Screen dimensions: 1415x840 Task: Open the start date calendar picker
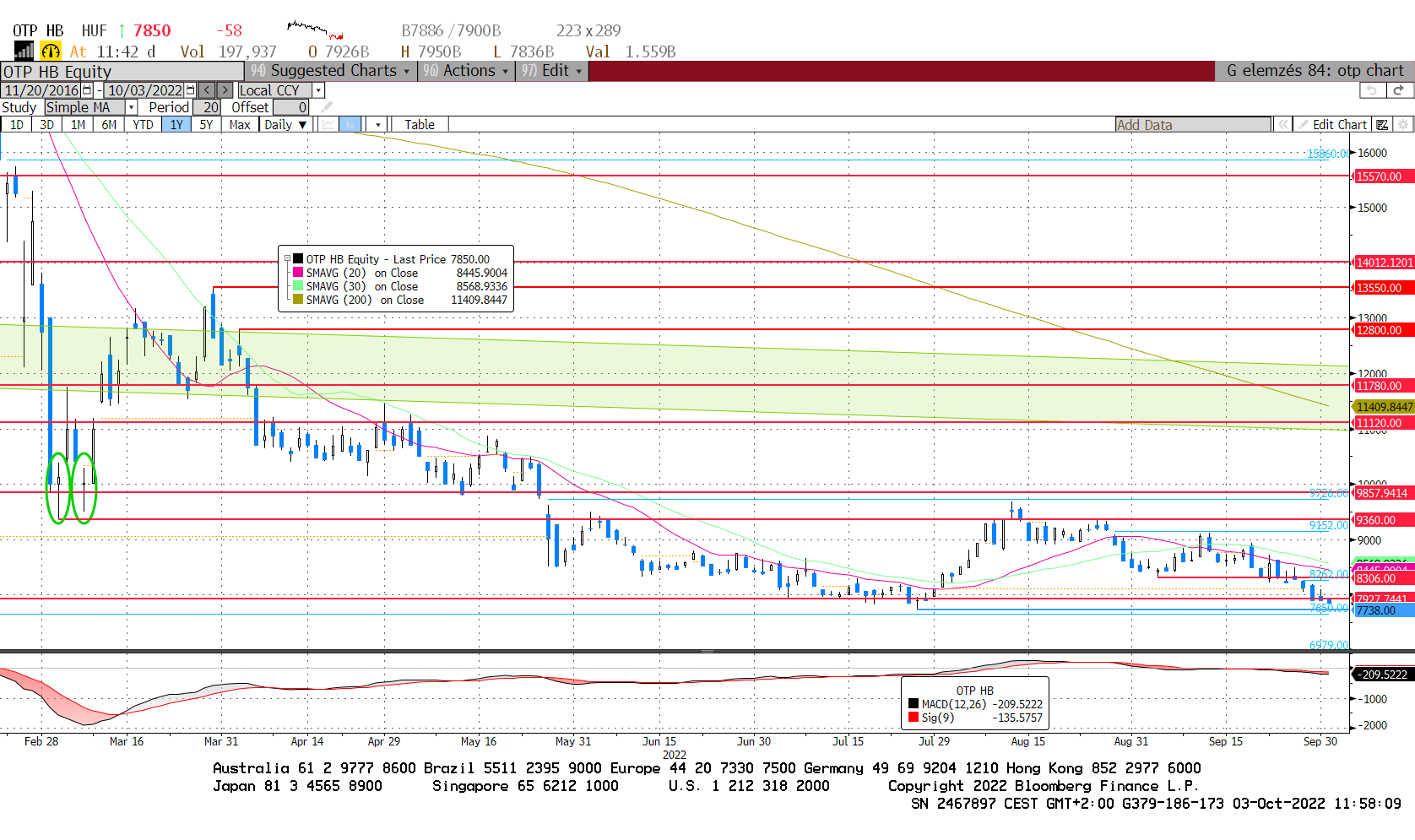(x=87, y=90)
